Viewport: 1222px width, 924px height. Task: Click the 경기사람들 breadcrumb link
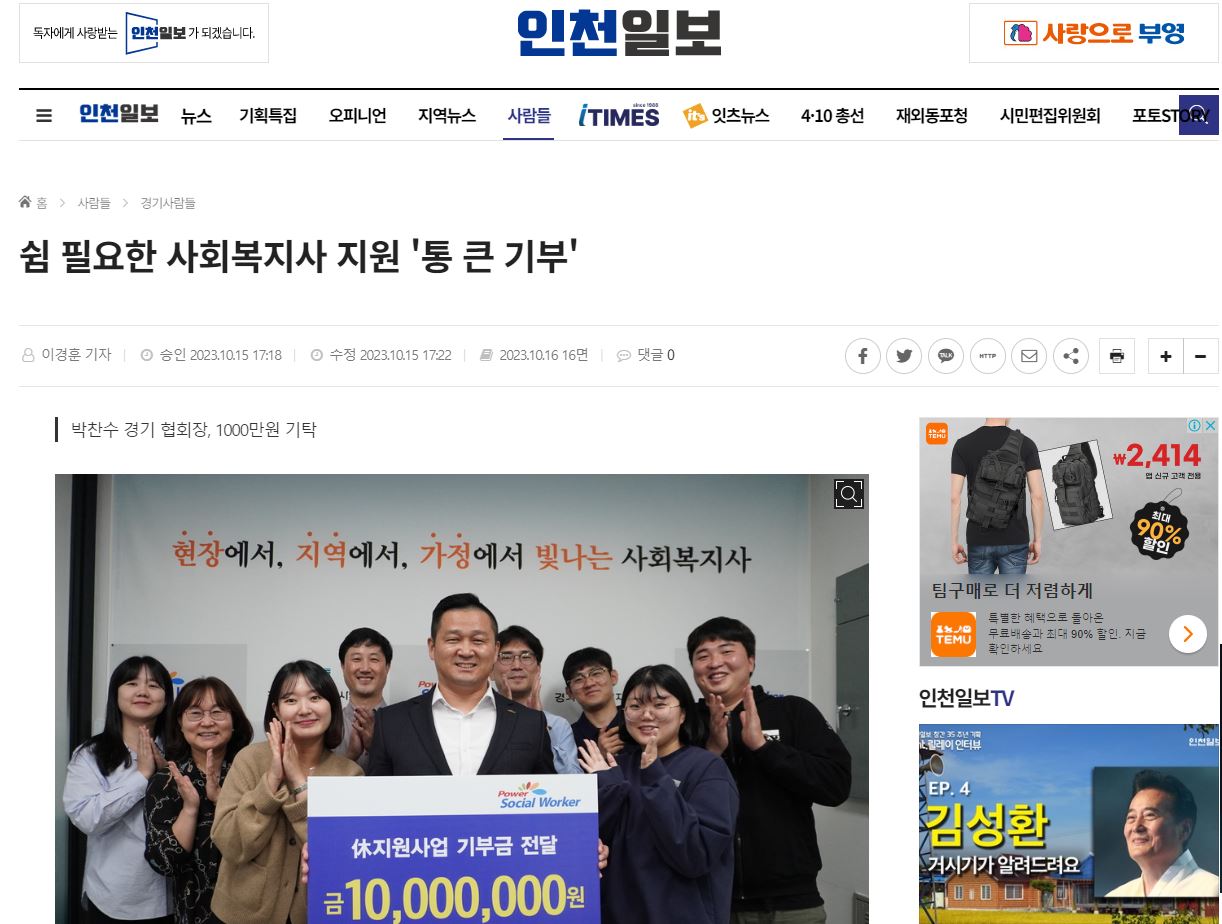point(167,203)
